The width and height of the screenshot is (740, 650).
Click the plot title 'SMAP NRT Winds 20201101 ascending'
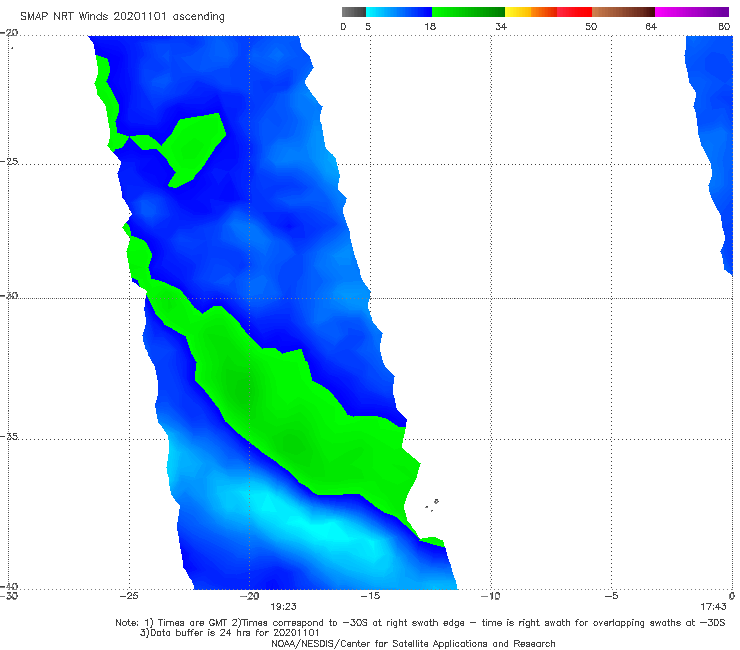pyautogui.click(x=122, y=16)
